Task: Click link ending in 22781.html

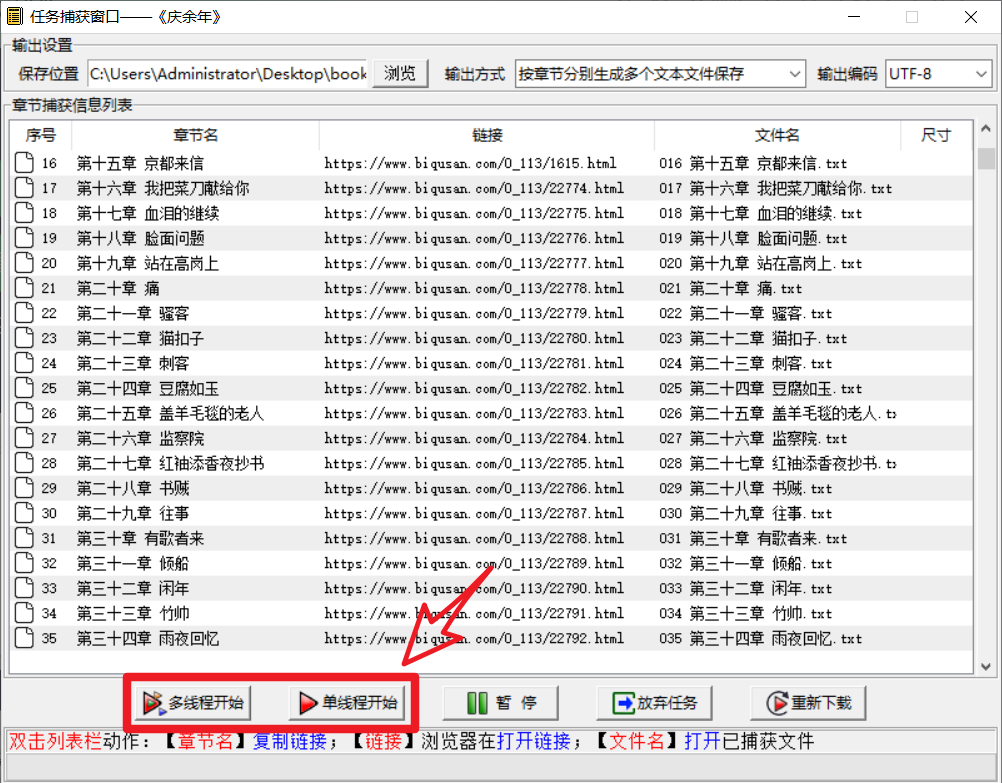Action: [474, 363]
